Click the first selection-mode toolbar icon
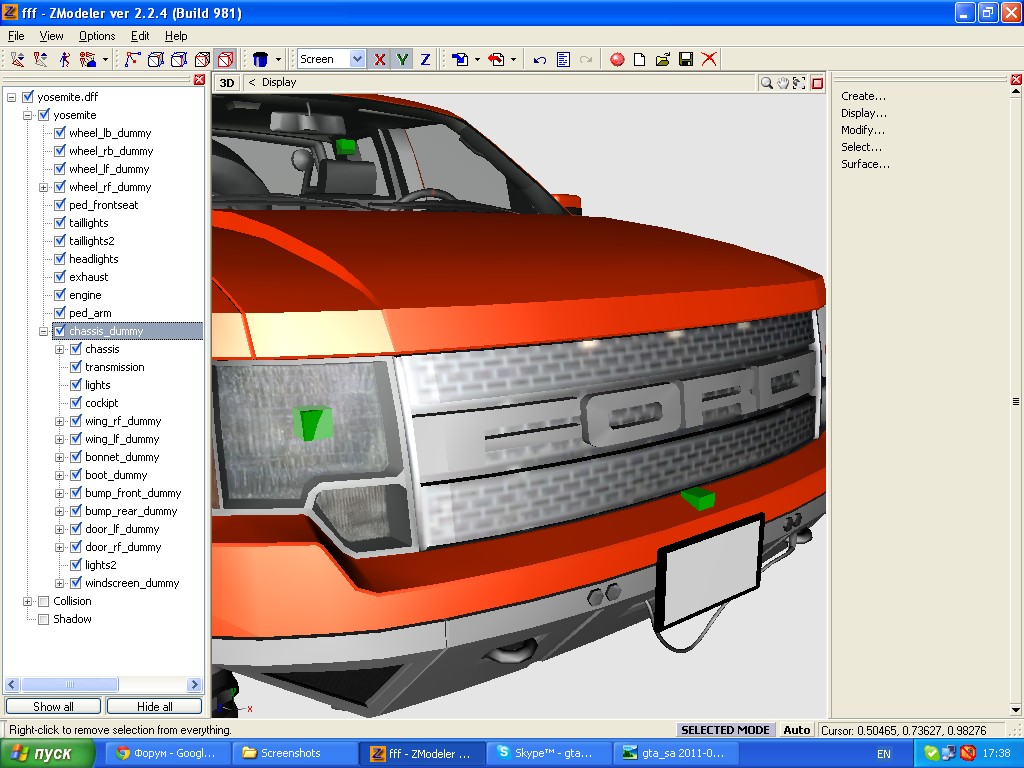Viewport: 1024px width, 768px height. click(18, 59)
